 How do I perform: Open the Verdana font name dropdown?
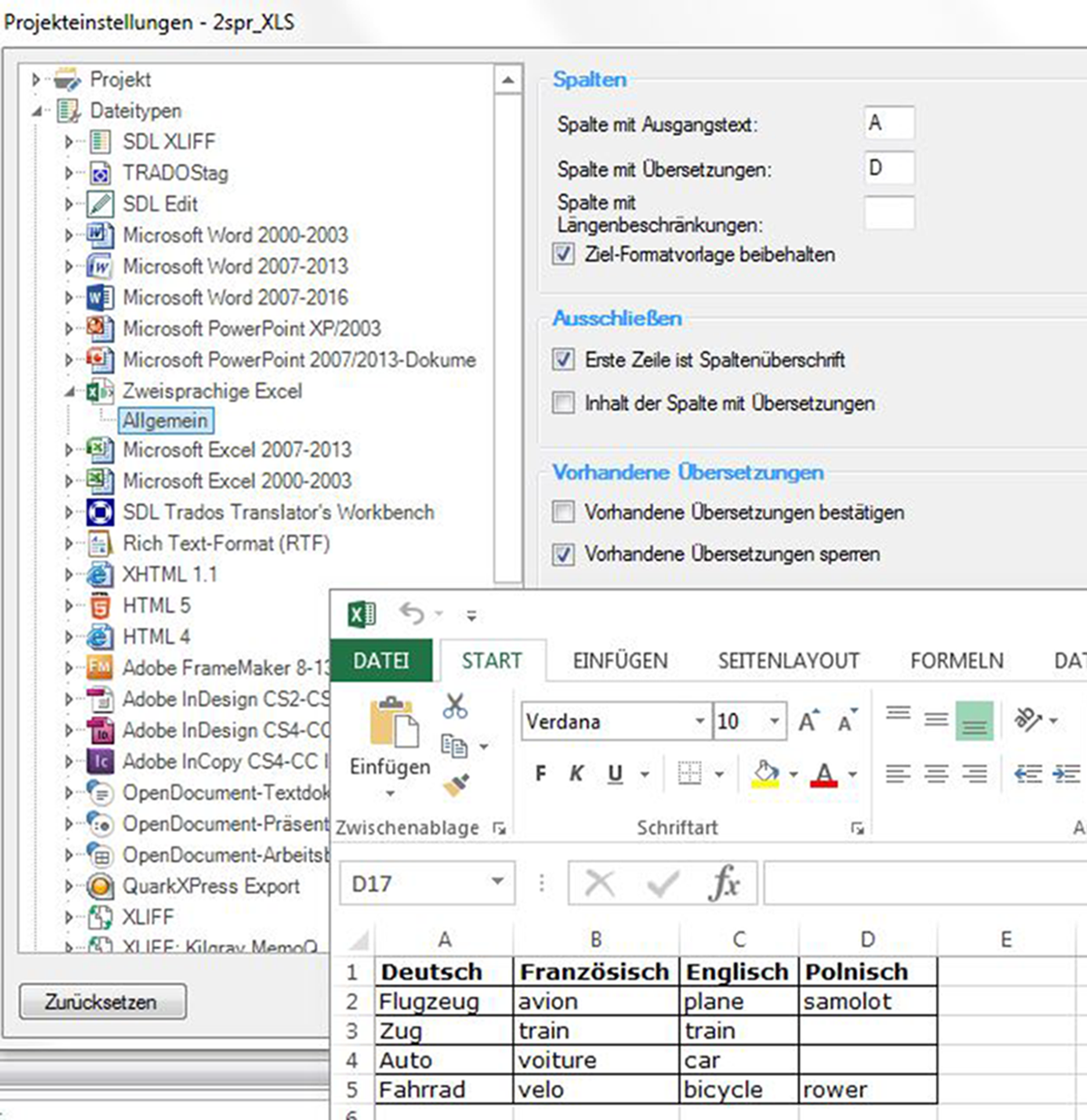click(x=699, y=721)
